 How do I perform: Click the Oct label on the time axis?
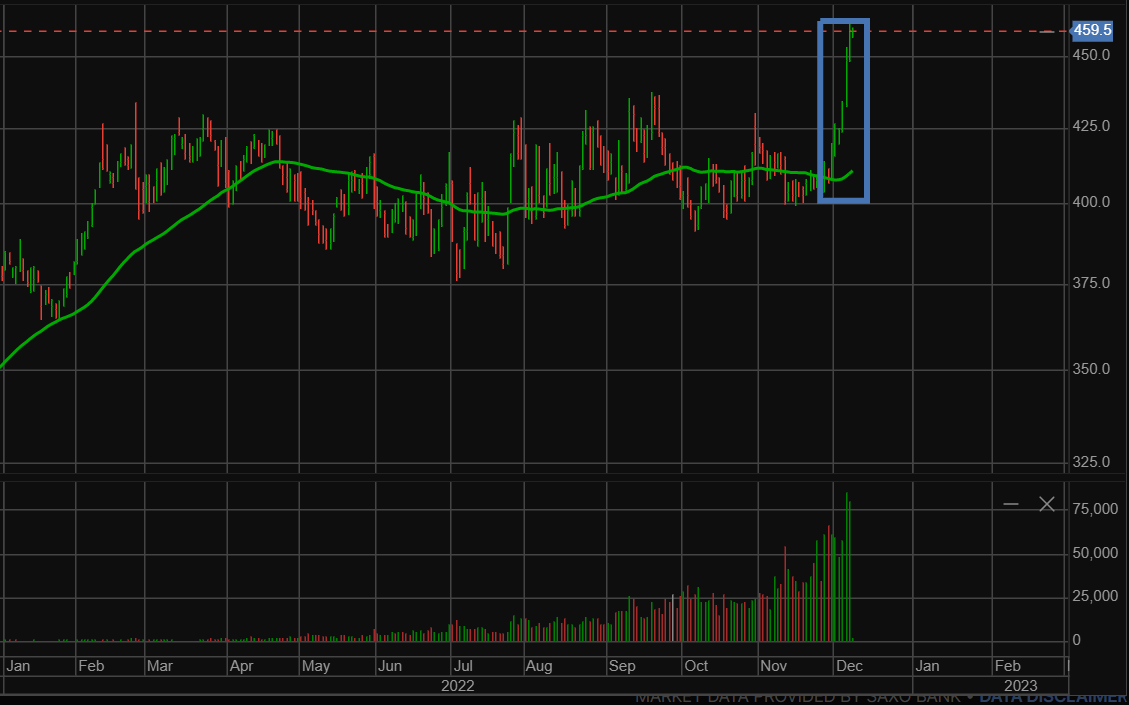click(696, 666)
